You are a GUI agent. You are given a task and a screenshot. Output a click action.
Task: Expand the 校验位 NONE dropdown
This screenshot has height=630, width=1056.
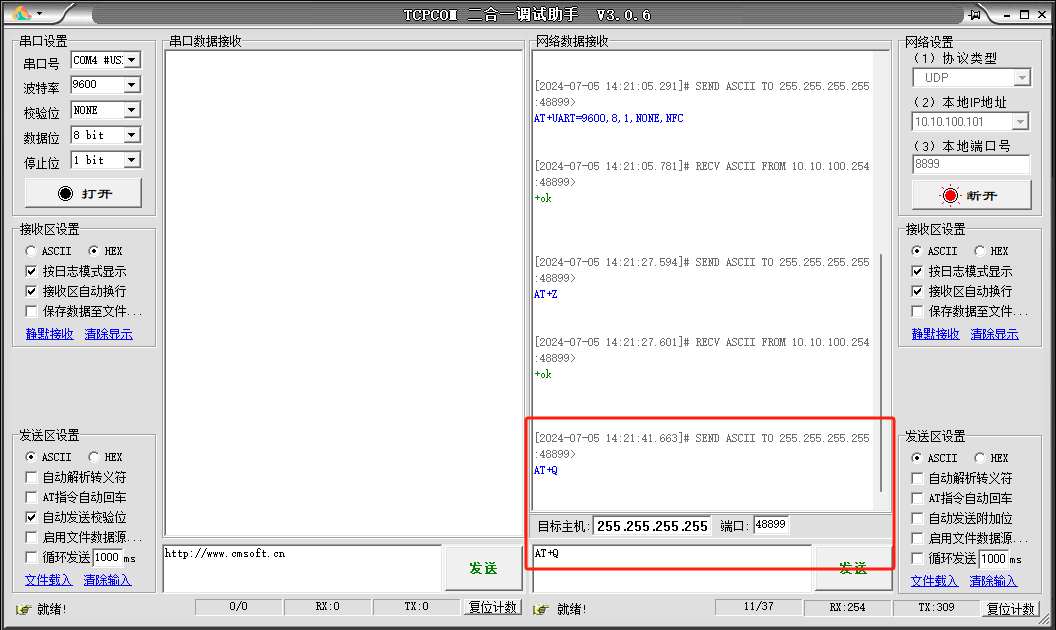[x=131, y=110]
